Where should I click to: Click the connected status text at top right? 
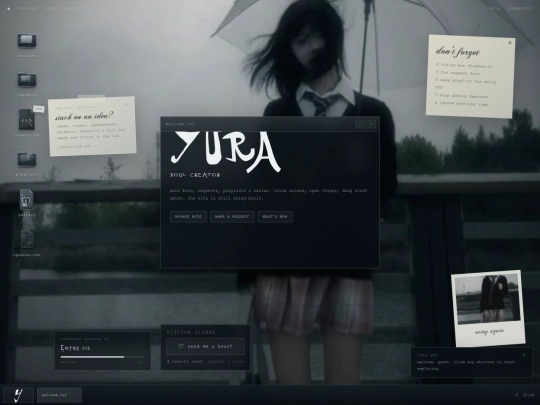pos(520,9)
